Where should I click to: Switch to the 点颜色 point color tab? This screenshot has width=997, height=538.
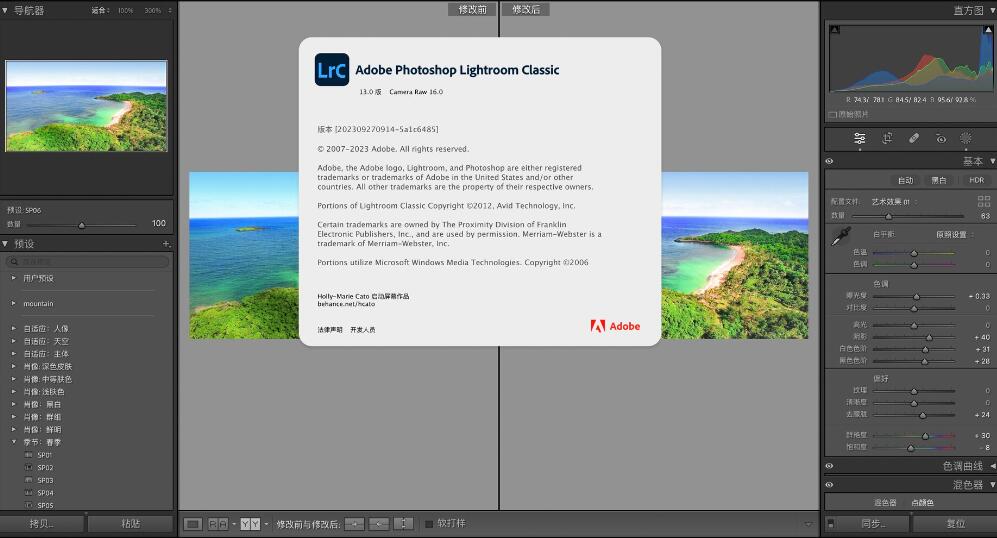[922, 502]
